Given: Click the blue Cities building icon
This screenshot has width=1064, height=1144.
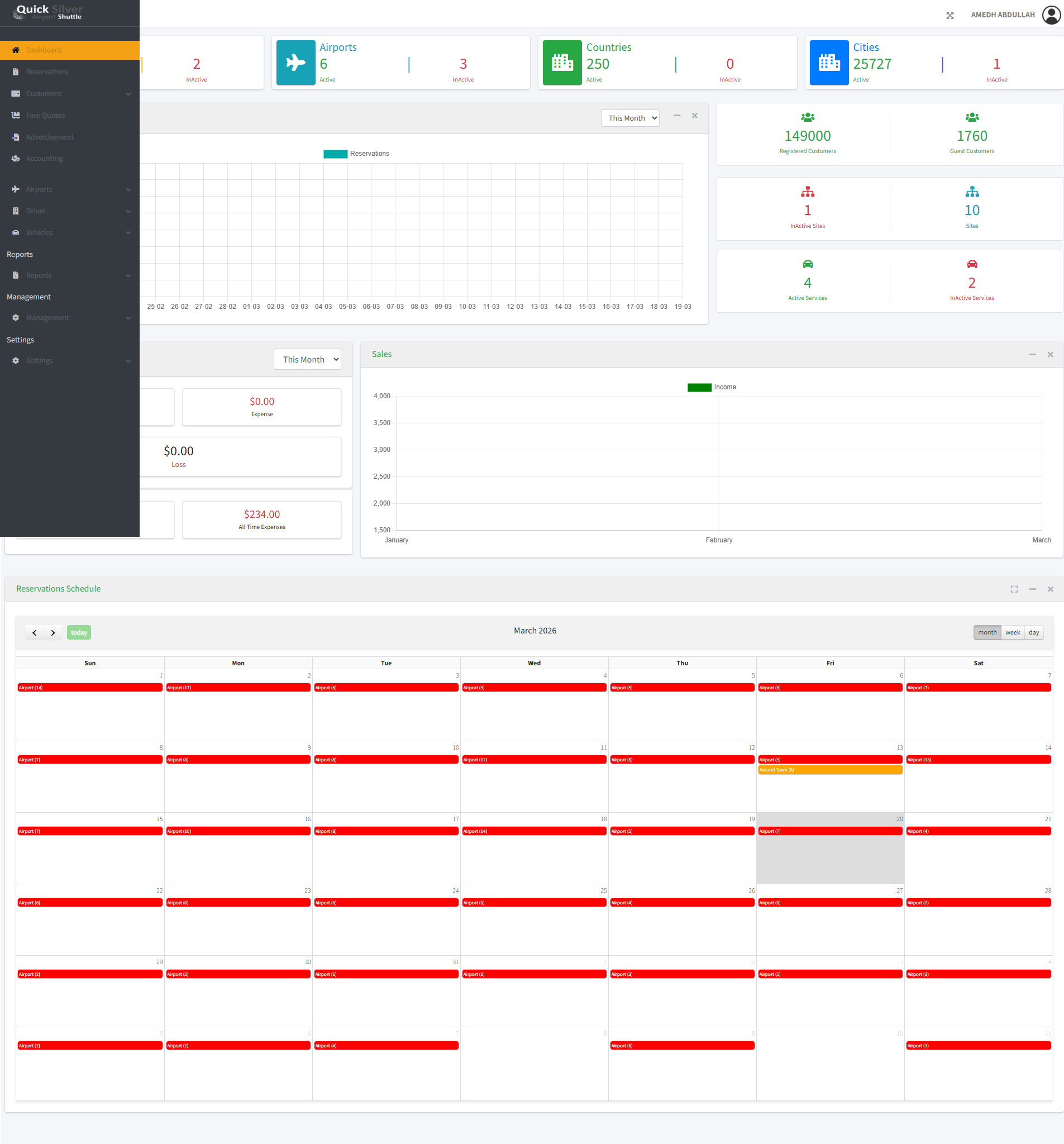Looking at the screenshot, I should pyautogui.click(x=828, y=63).
